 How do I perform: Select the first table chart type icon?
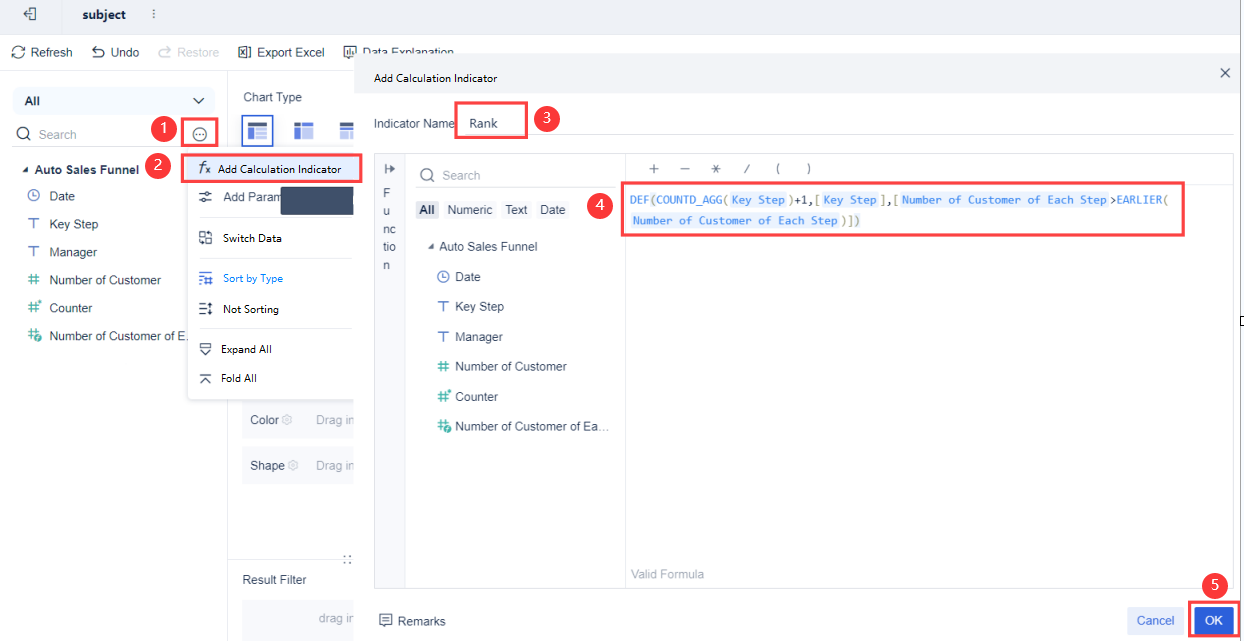(x=257, y=131)
